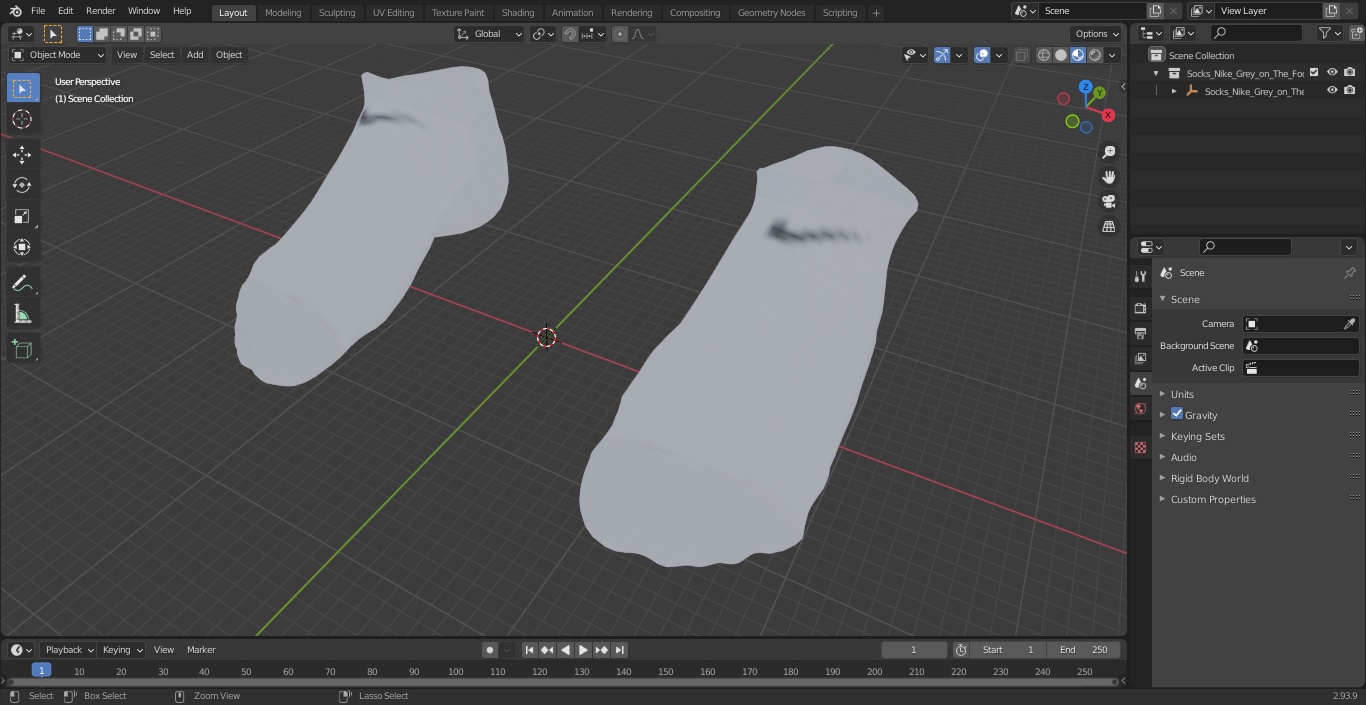Open the File menu
The image size is (1366, 705).
click(38, 11)
